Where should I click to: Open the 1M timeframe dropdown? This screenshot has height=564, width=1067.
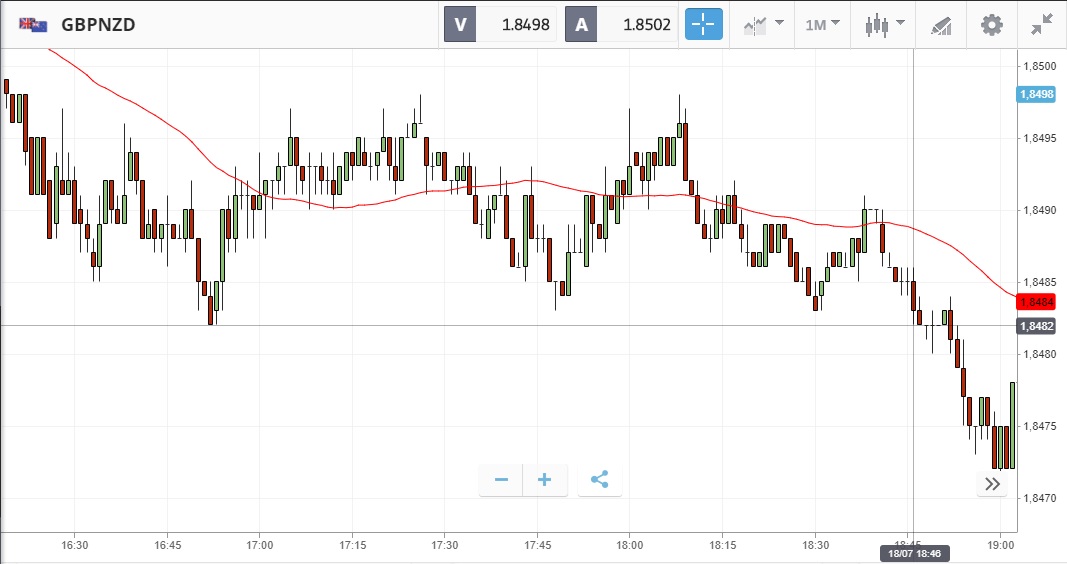tap(823, 25)
